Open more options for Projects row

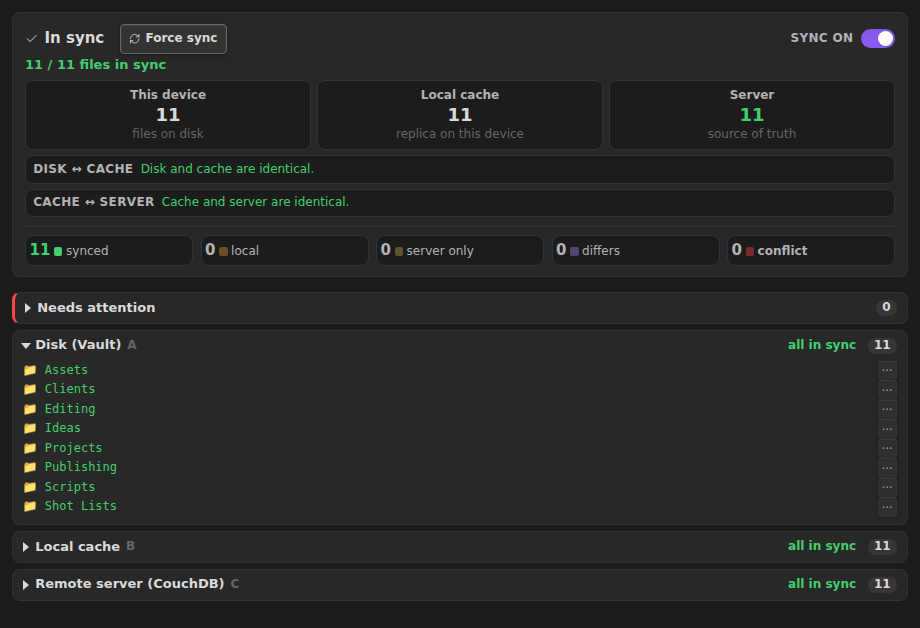point(887,448)
